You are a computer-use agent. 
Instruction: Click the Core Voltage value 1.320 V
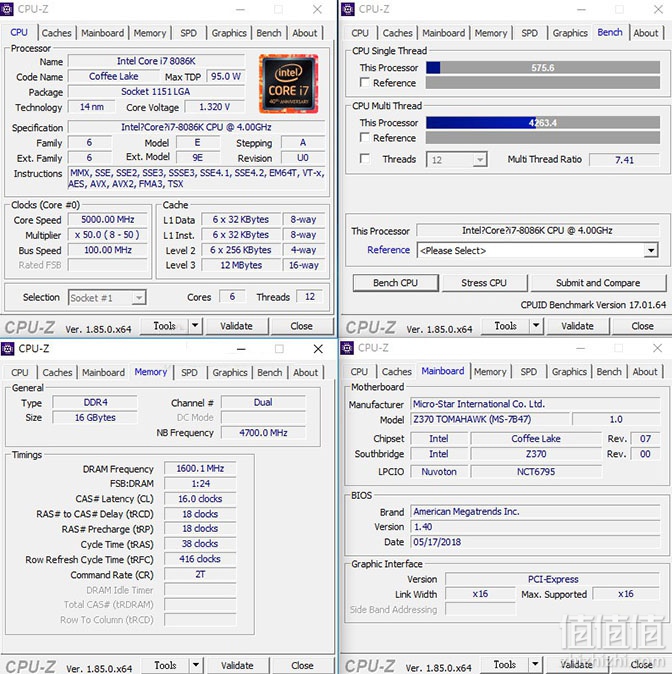click(x=215, y=107)
